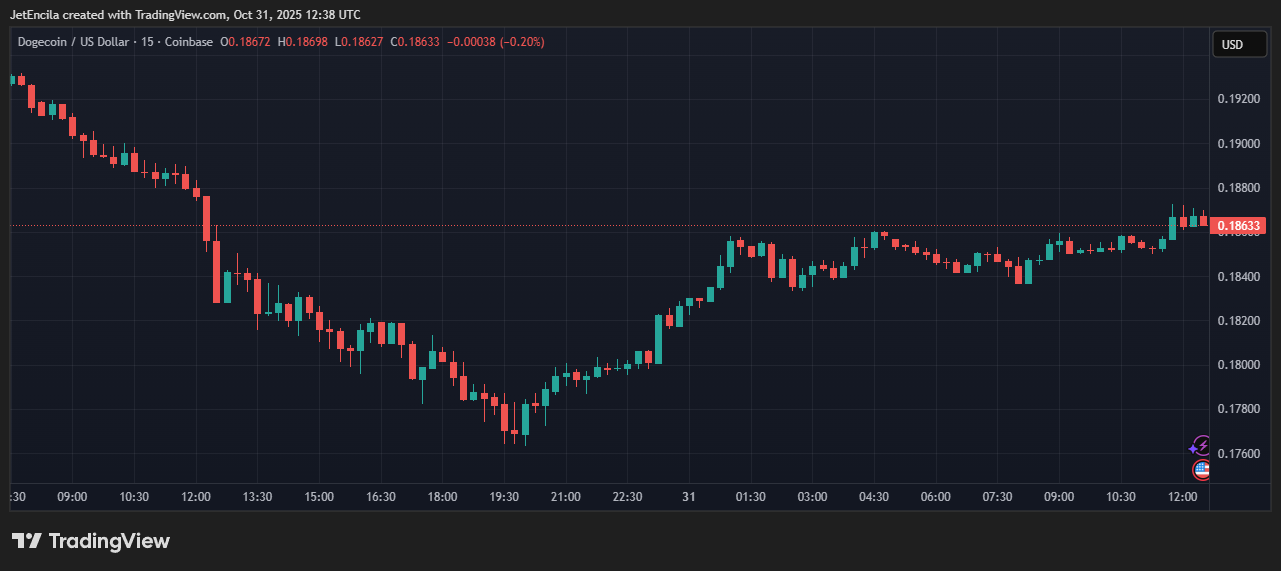Select the 31 date marker on time axis

pyautogui.click(x=688, y=497)
